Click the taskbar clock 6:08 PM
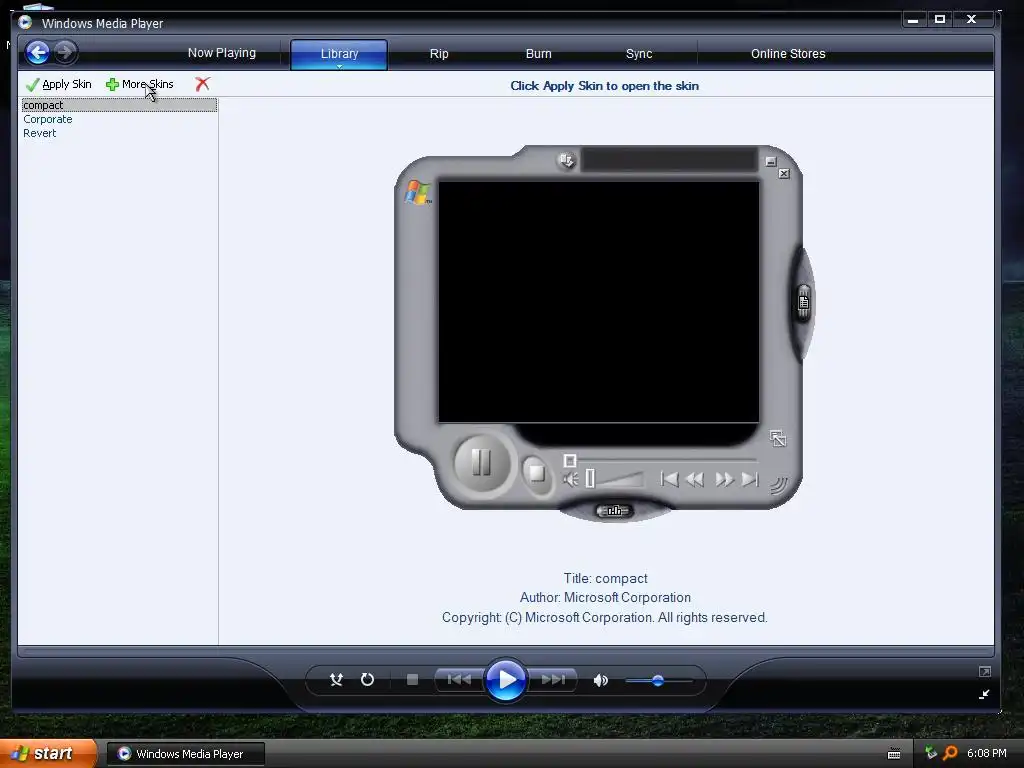The width and height of the screenshot is (1024, 768). click(987, 754)
